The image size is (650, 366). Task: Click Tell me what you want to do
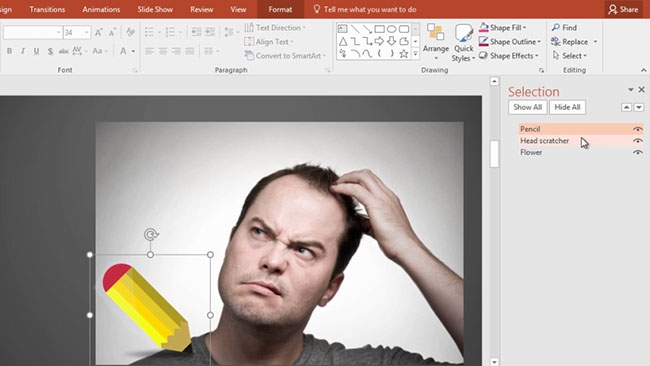point(365,9)
